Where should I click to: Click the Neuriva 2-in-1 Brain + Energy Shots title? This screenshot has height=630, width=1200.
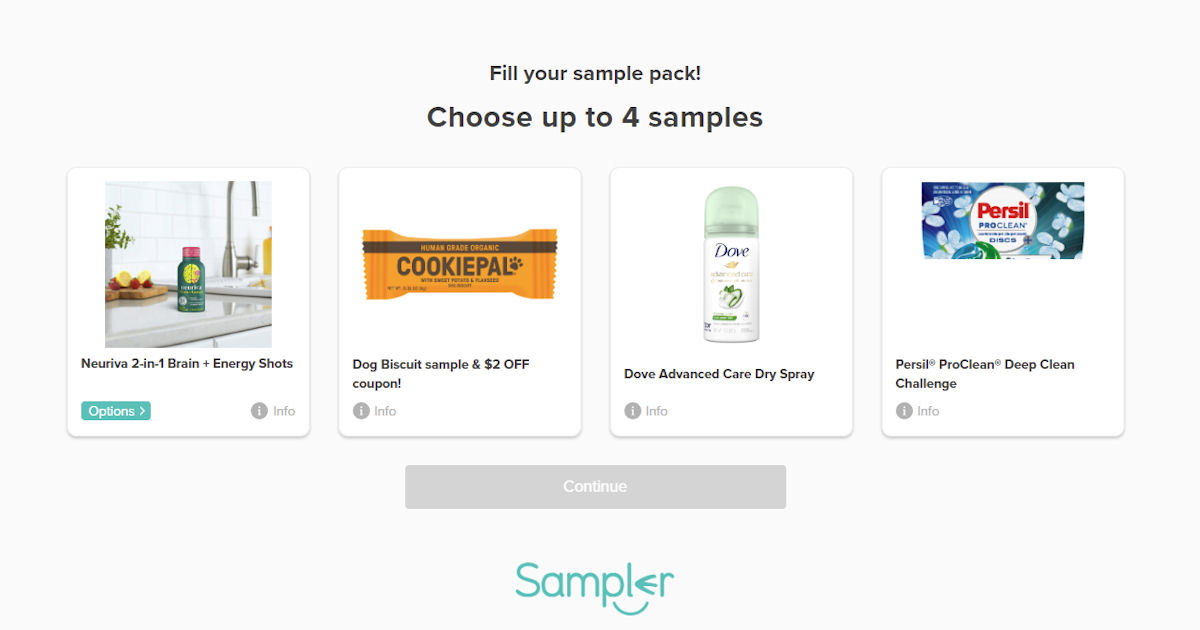187,364
